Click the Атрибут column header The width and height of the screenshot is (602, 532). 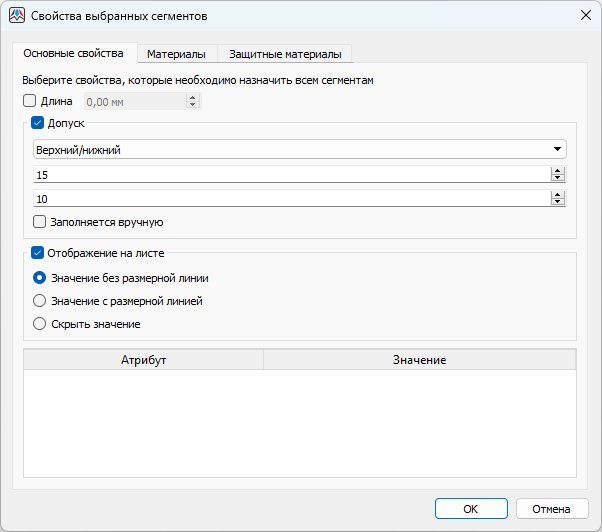pyautogui.click(x=142, y=360)
